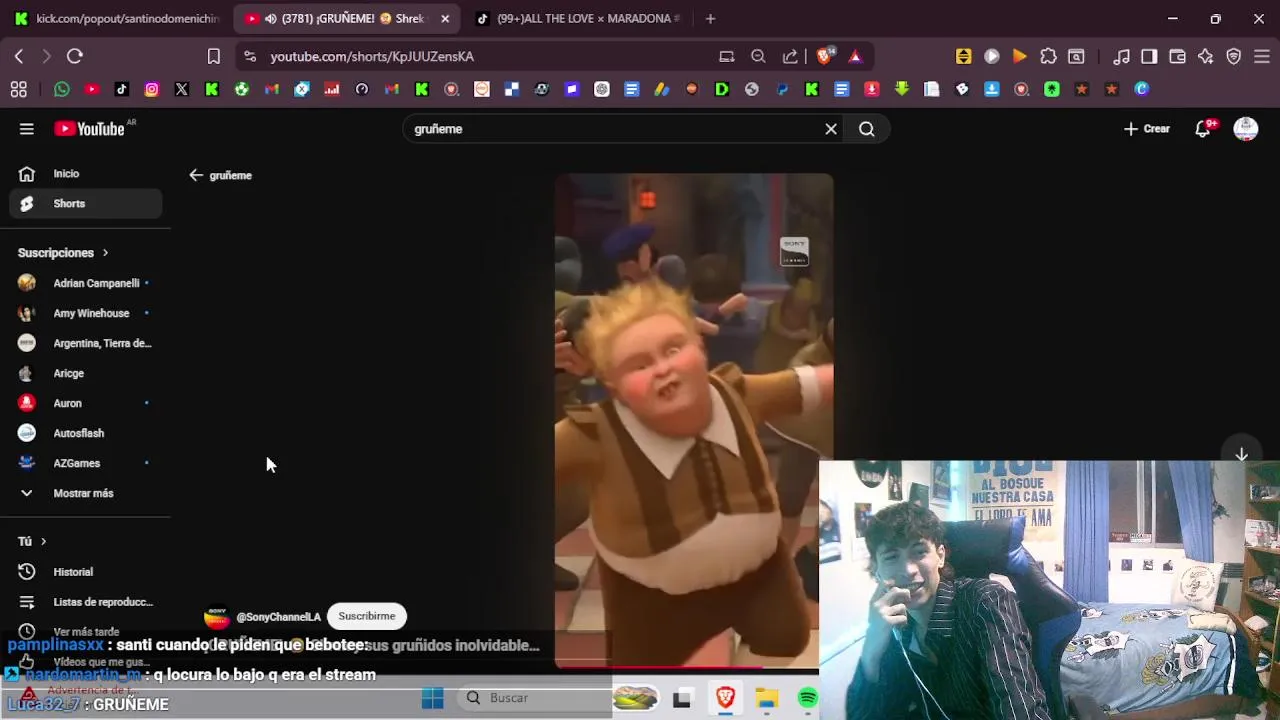Skip to next Short with the down arrow
This screenshot has height=720, width=1280.
[x=1241, y=454]
